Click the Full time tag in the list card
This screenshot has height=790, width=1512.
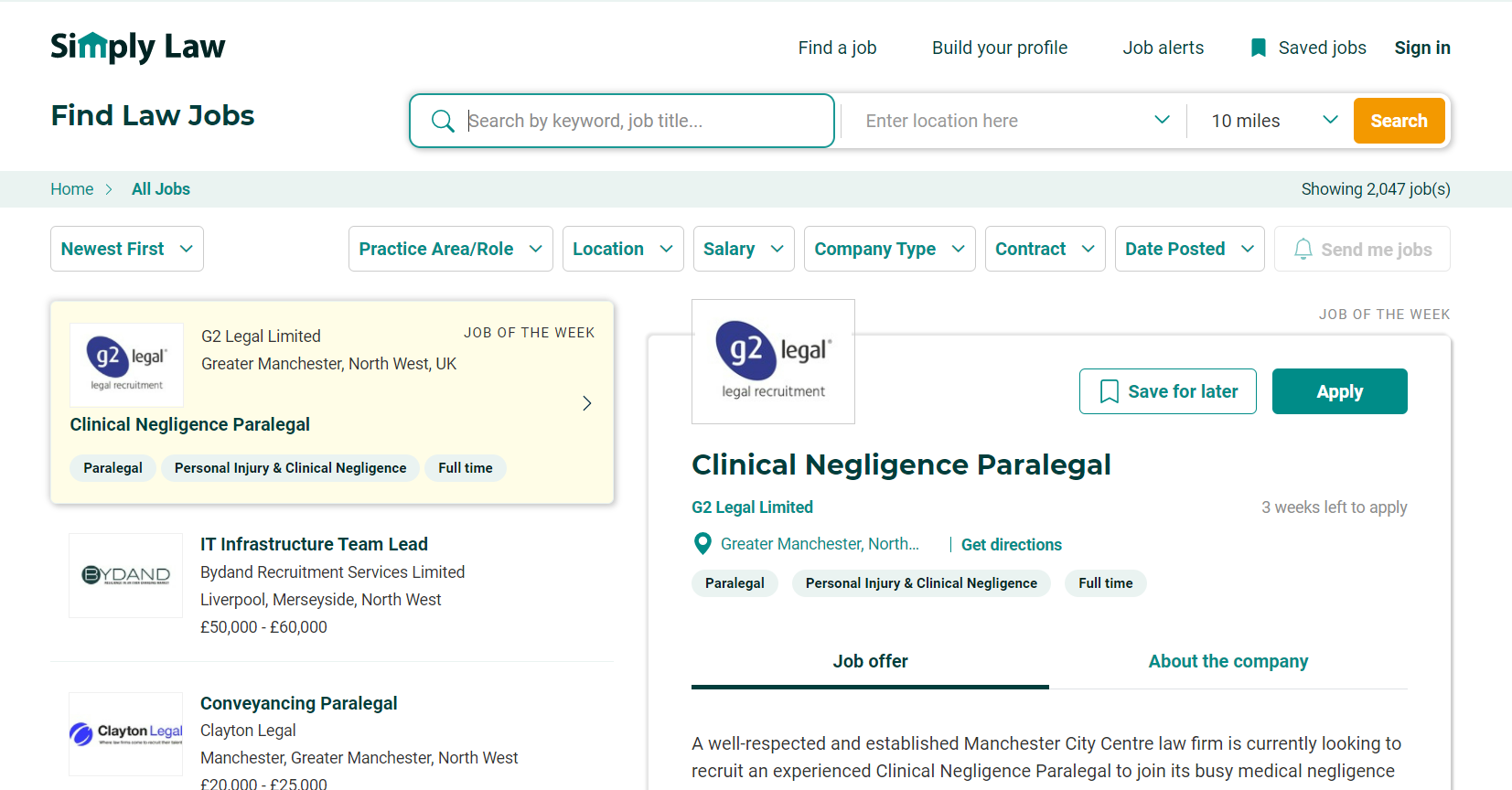(465, 468)
